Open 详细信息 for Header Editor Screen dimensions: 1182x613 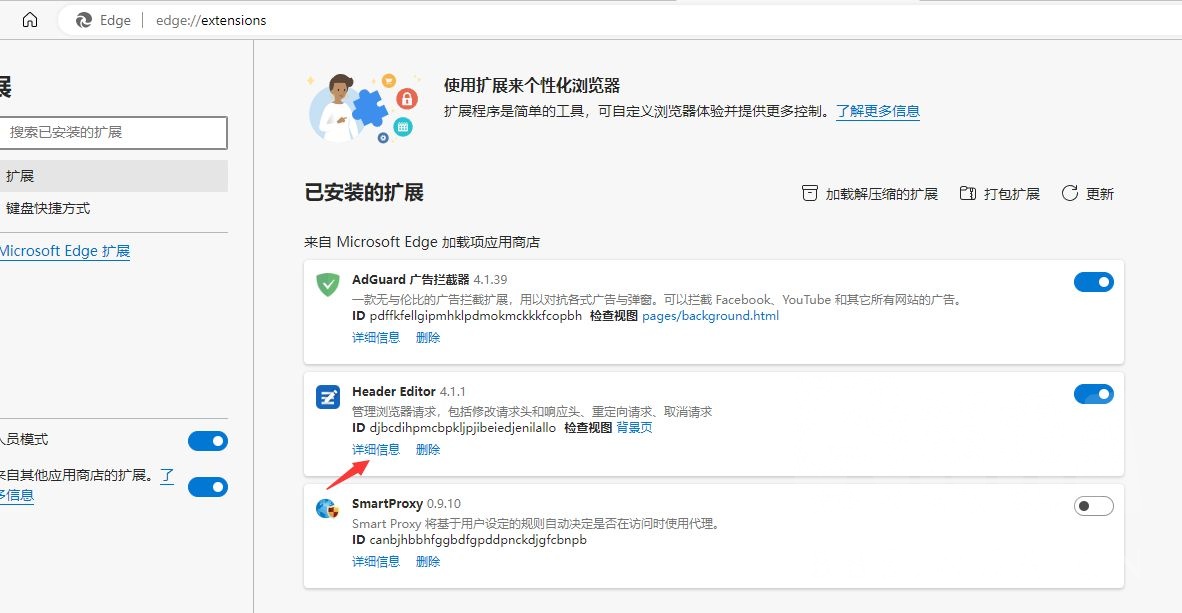(375, 449)
